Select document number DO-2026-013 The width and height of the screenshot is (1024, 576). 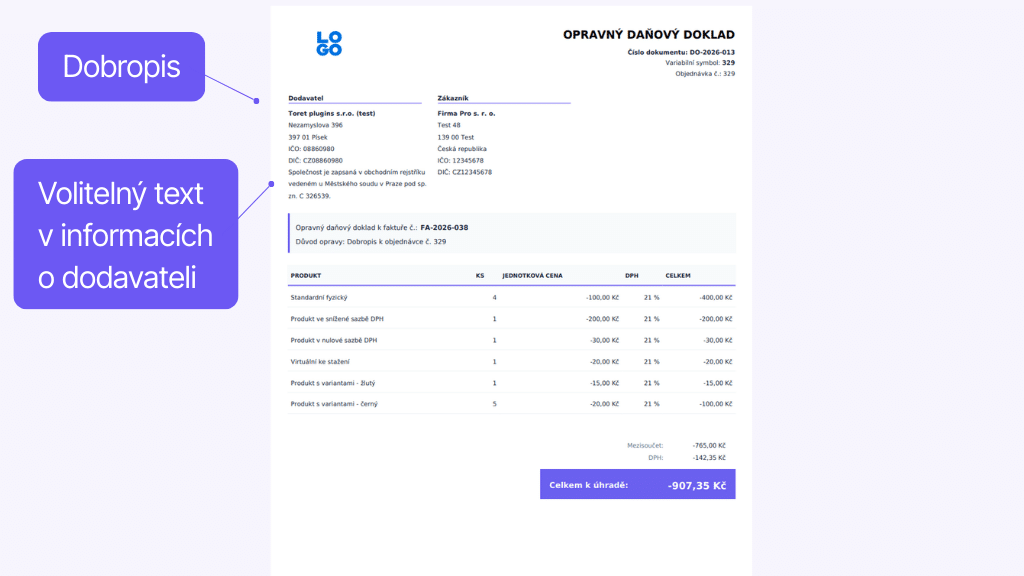[712, 51]
